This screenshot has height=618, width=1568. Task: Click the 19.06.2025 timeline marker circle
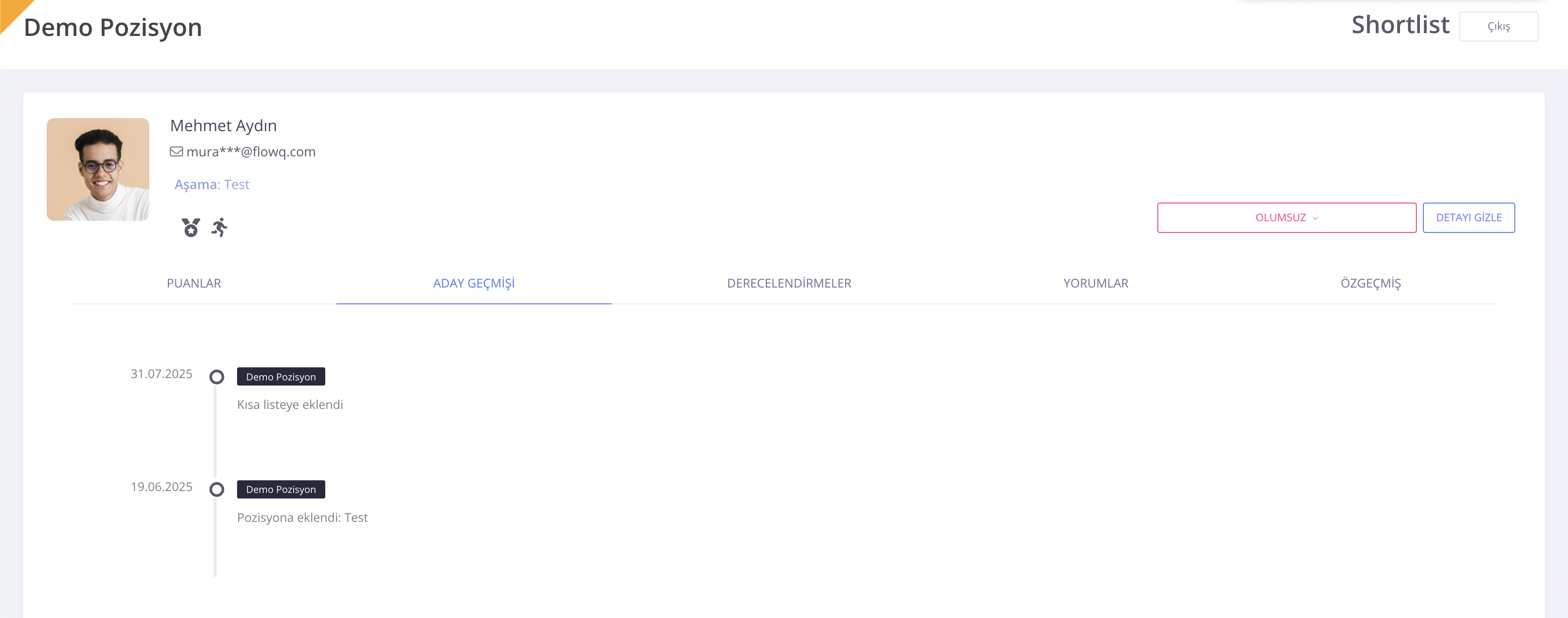[217, 490]
